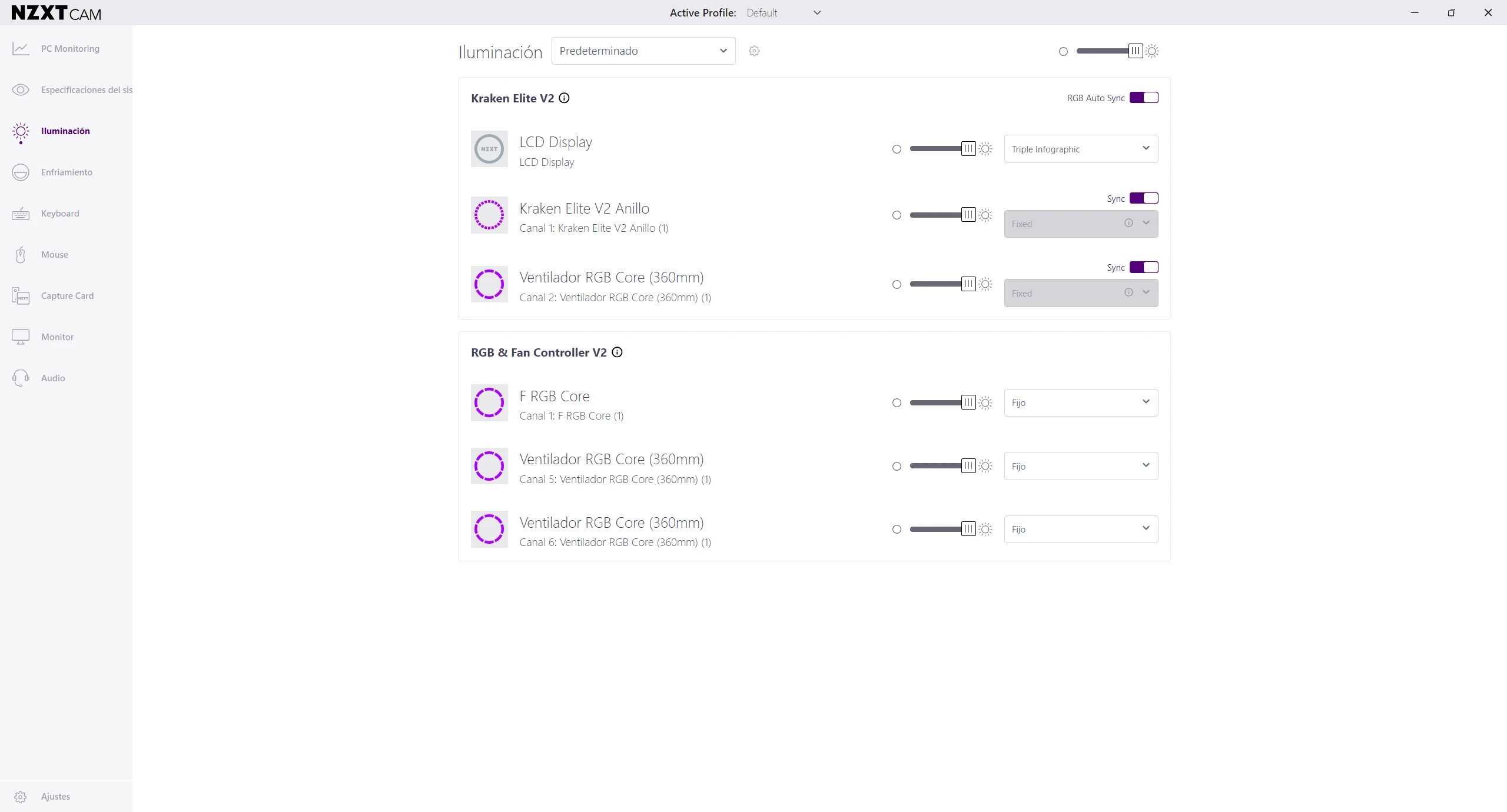Open Fijo dropdown for F RGB Core

click(x=1081, y=402)
